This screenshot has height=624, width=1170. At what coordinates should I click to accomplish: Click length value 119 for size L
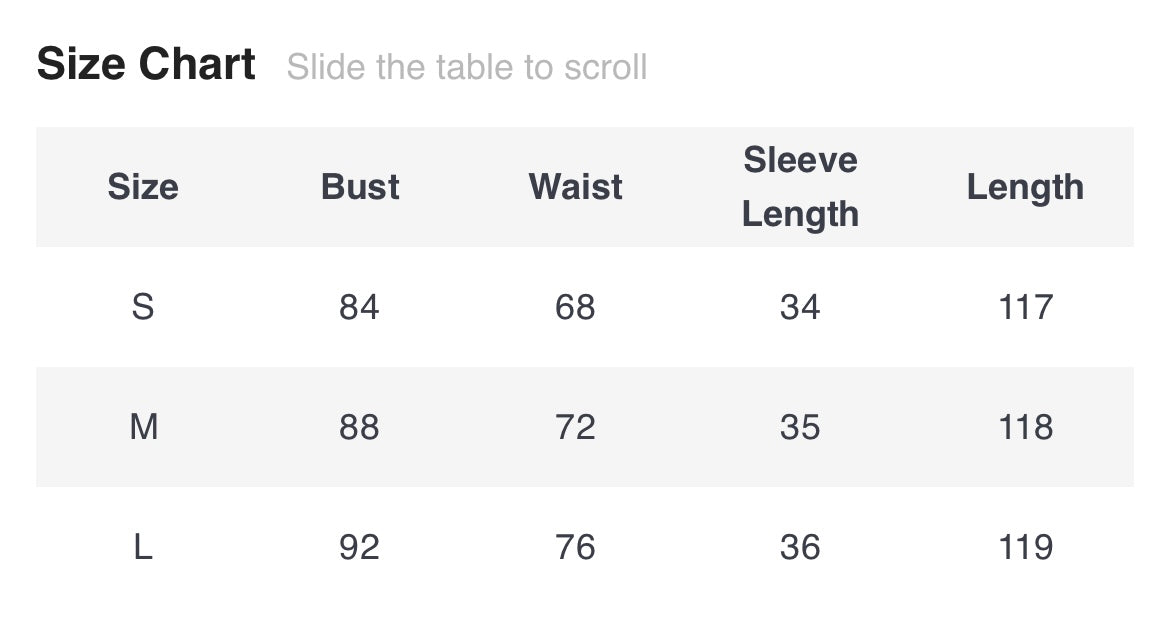(x=1025, y=547)
